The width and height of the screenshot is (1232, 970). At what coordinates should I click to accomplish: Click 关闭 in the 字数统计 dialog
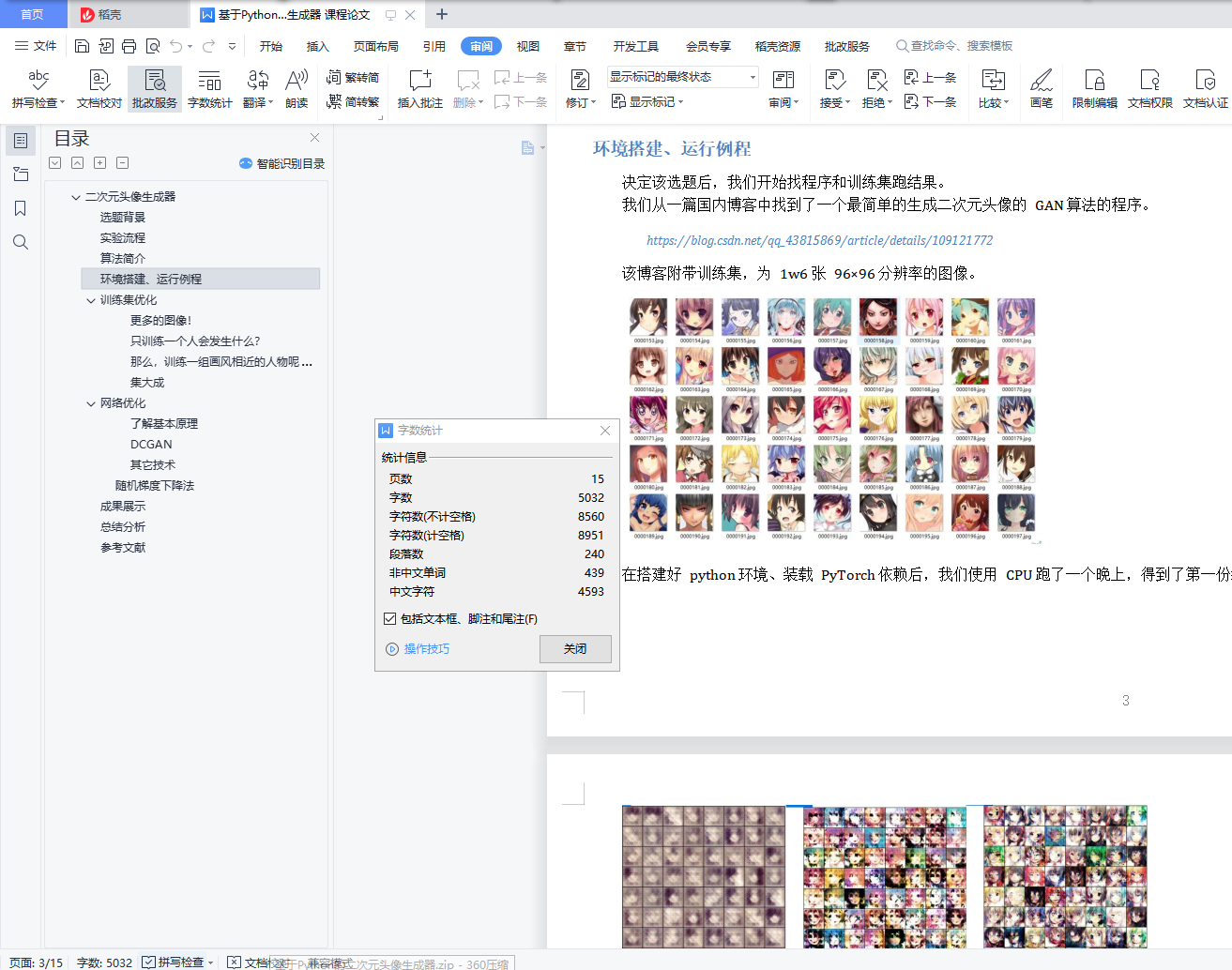click(575, 649)
